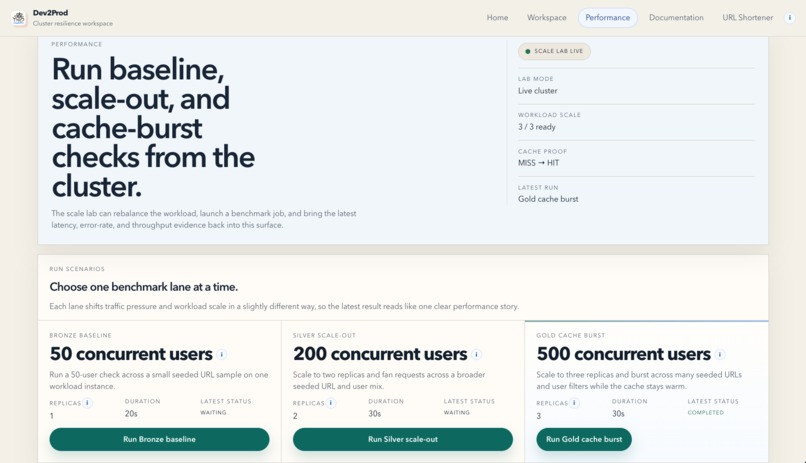806x463 pixels.
Task: Click the Dev2Prod brand title
Action: tap(50, 13)
